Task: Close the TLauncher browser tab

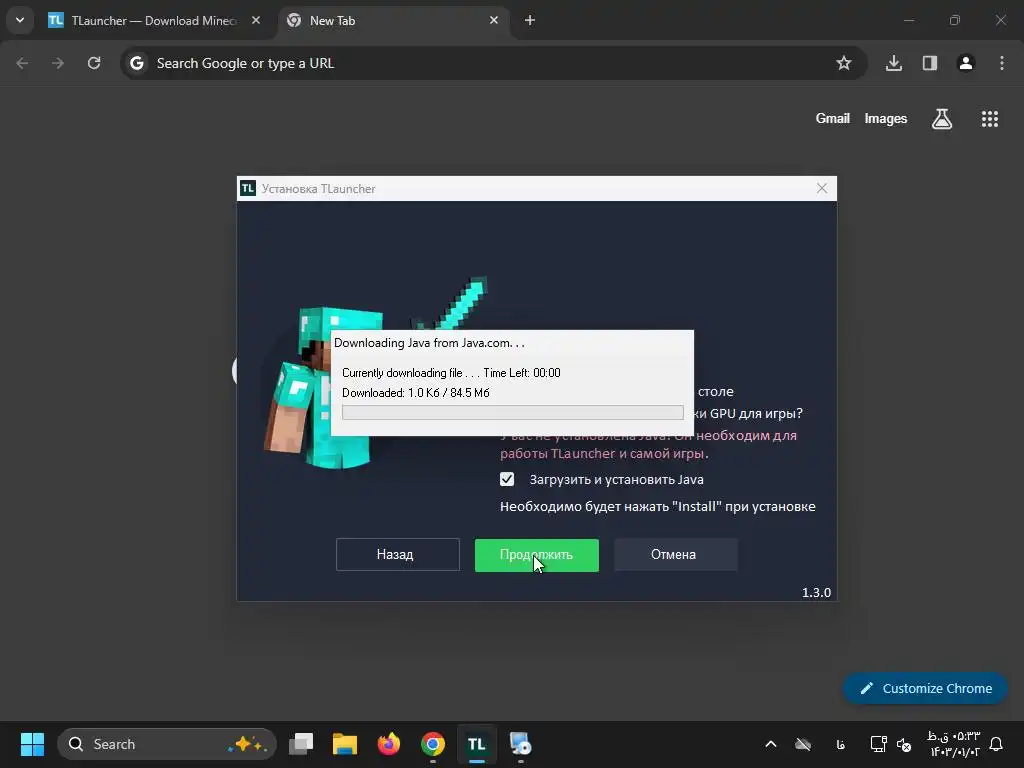Action: point(256,20)
